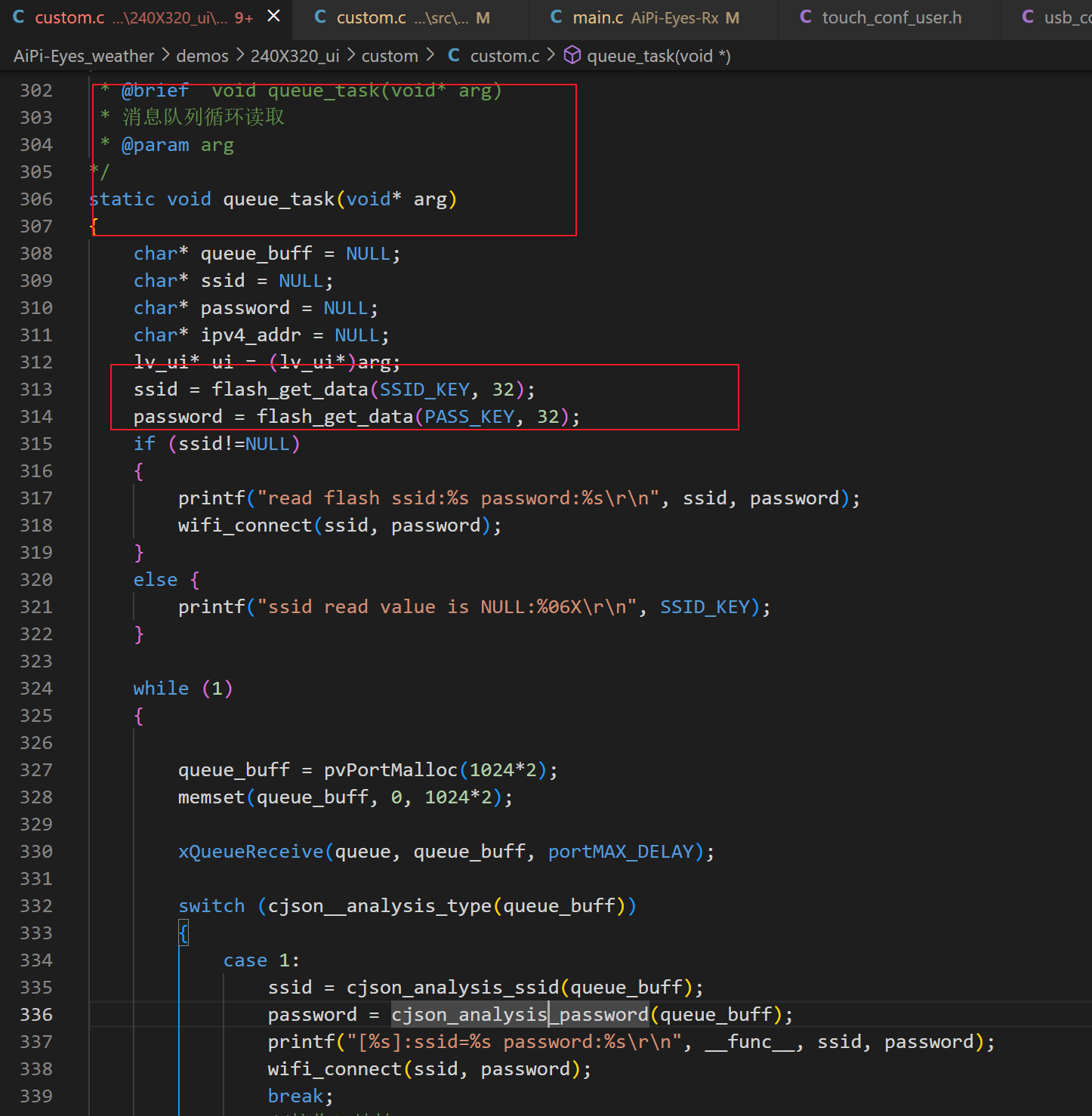Click "read flash ssid" string on line 317
Screen dimensions: 1092x1116
coord(458,498)
